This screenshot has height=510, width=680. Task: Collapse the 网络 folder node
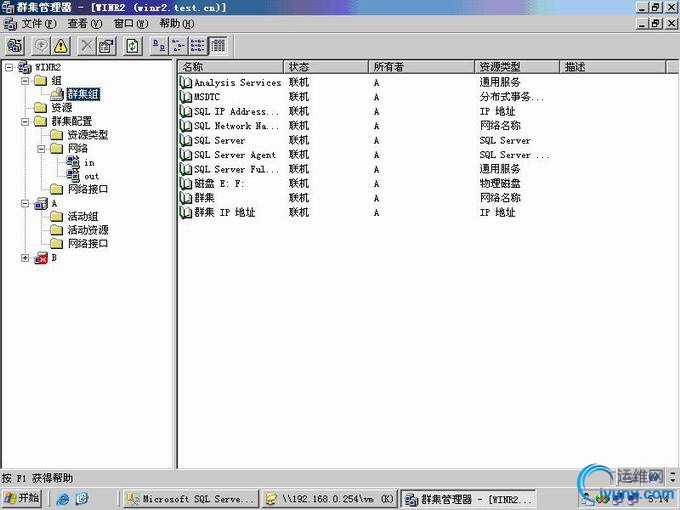[x=41, y=149]
